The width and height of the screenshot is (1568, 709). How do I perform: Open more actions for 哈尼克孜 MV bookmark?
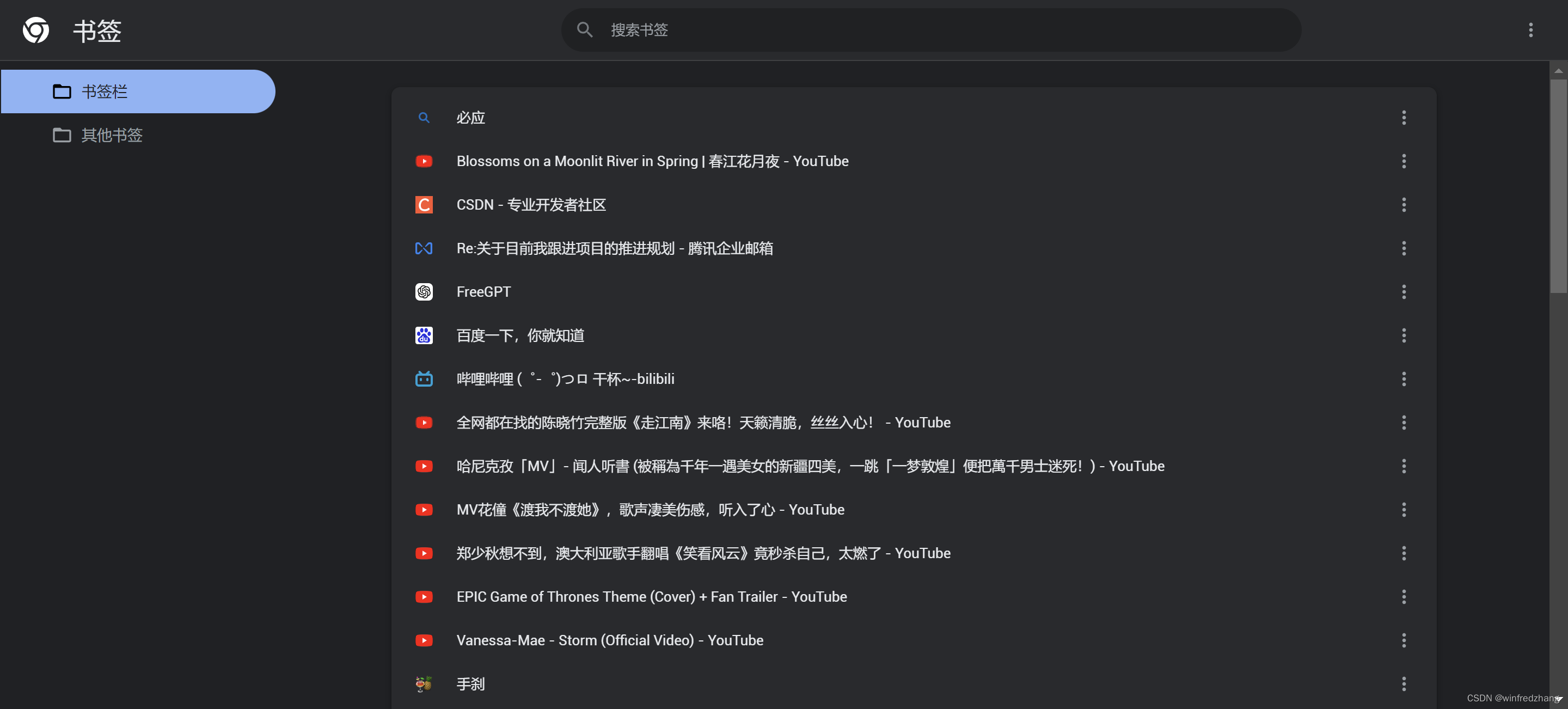(x=1404, y=466)
